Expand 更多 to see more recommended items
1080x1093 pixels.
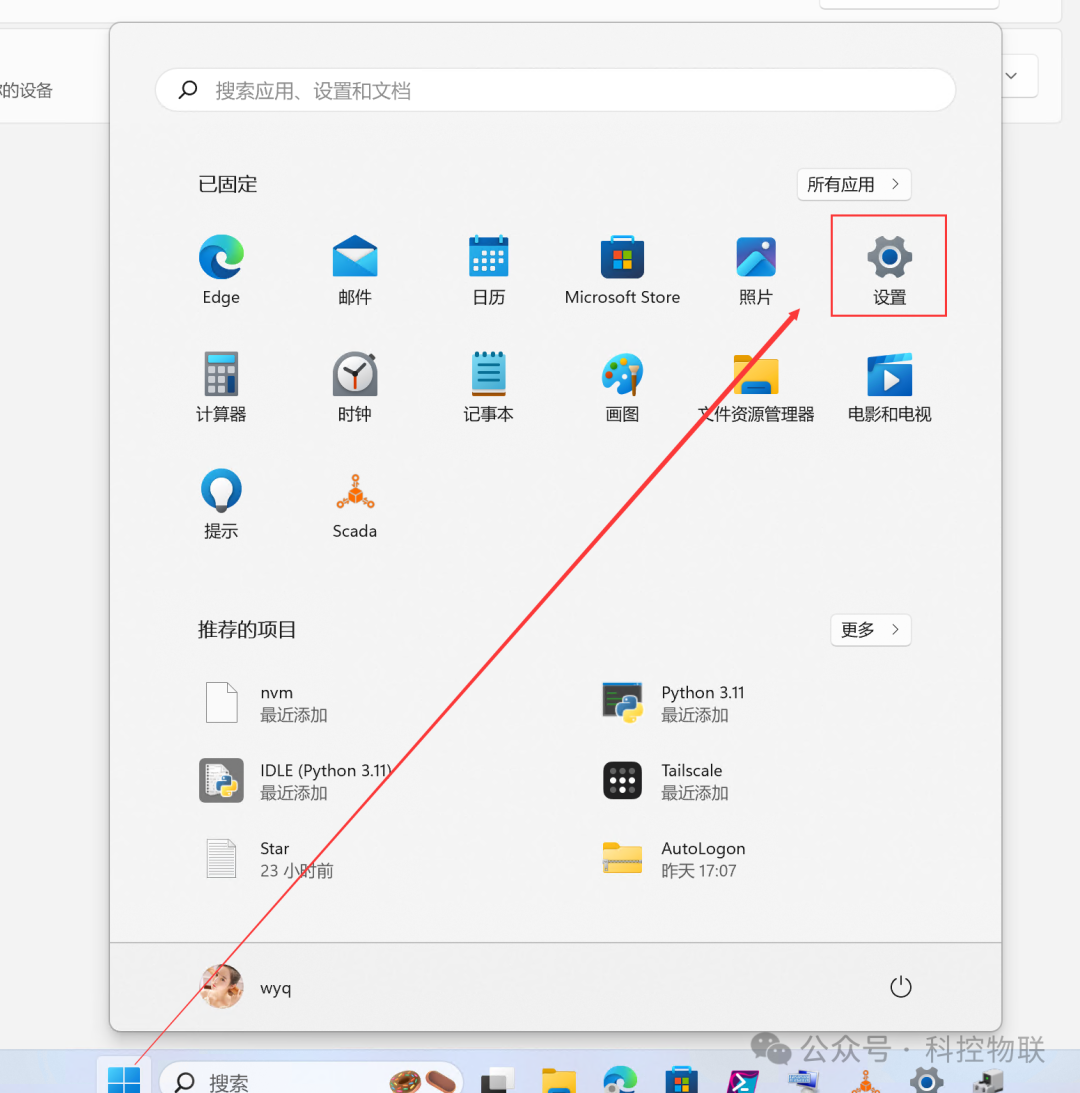(x=870, y=630)
